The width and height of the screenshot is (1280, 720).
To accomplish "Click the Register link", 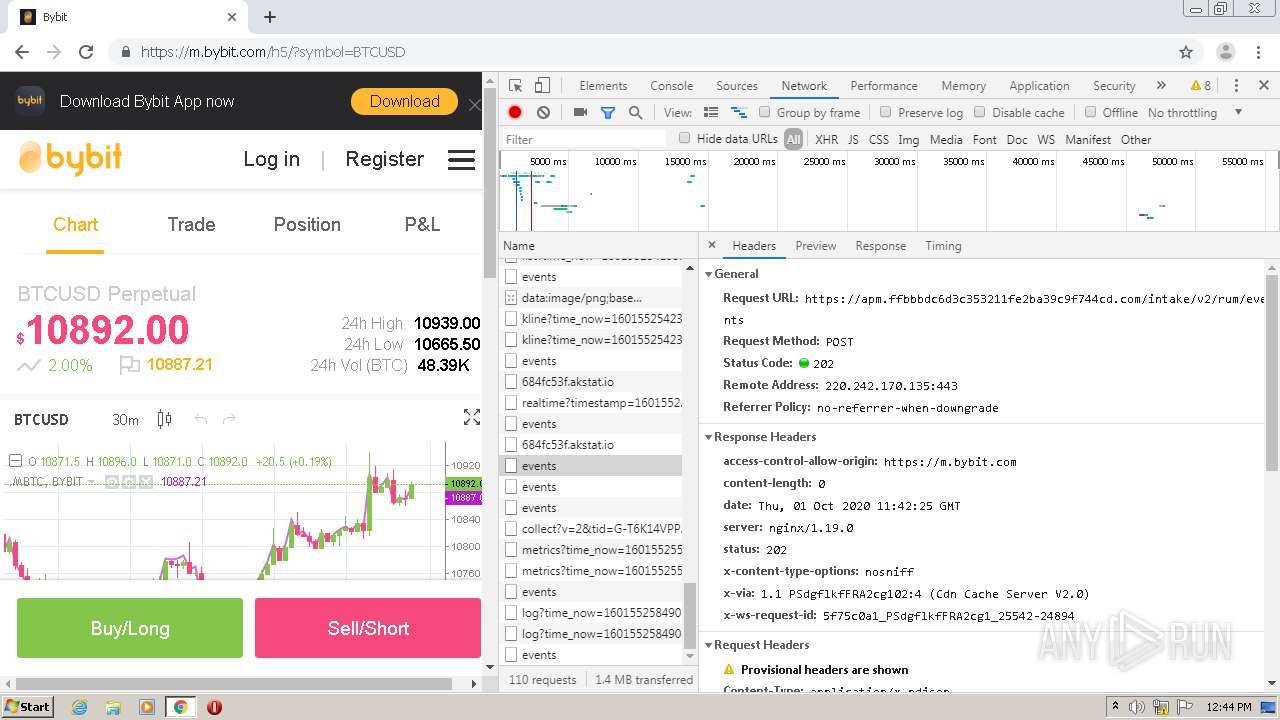I will click(384, 160).
